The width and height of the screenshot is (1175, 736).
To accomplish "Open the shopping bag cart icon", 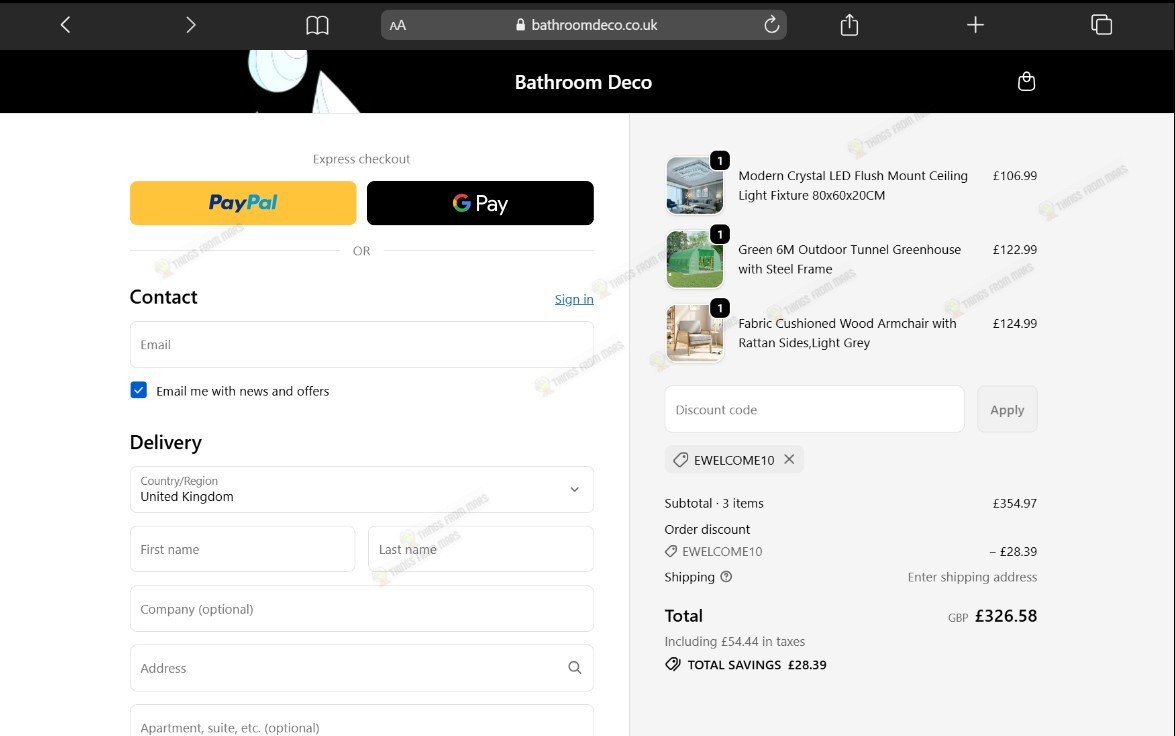I will point(1027,81).
